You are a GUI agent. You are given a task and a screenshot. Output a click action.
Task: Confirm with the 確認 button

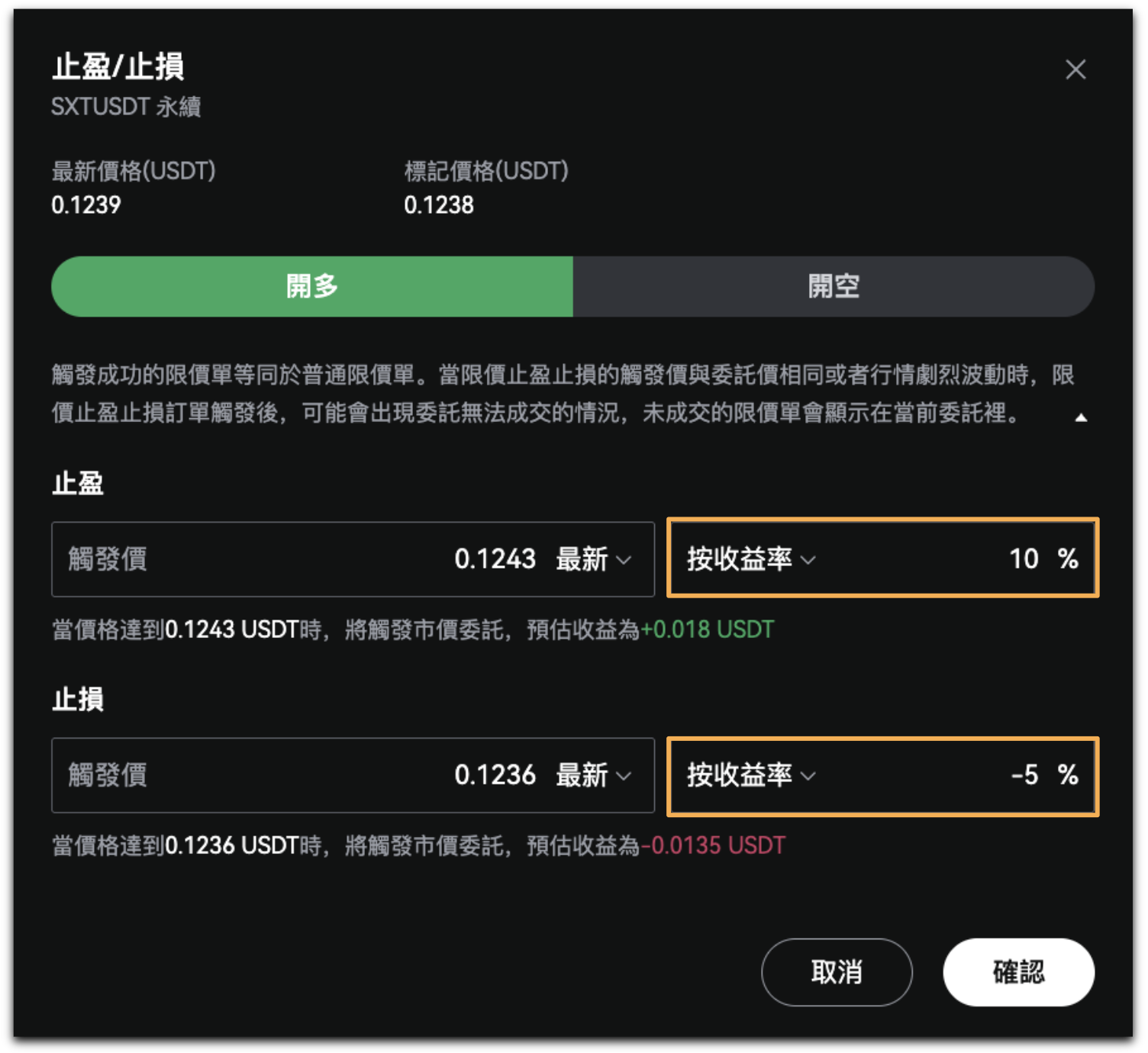tap(1018, 972)
